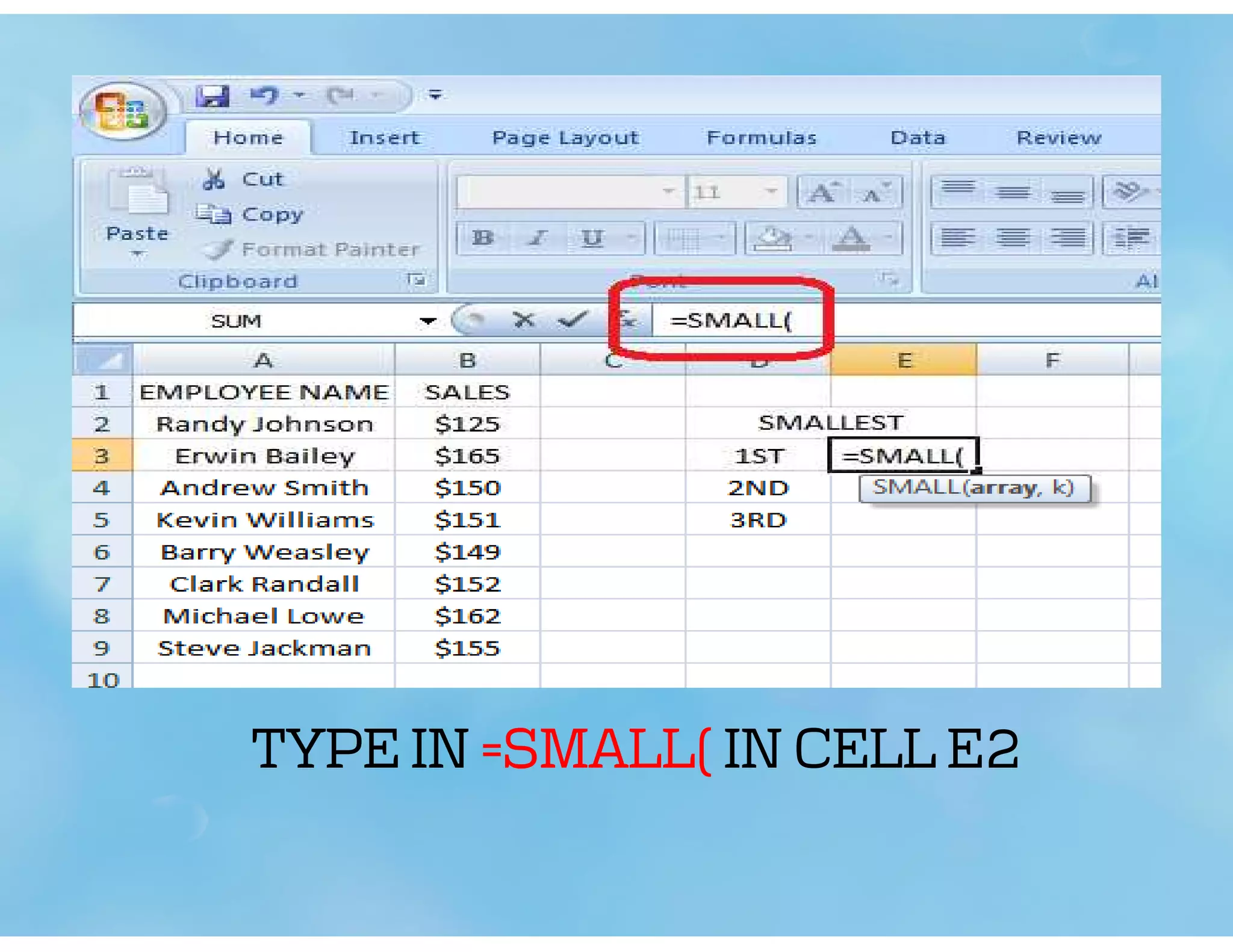Click the Format Painter brush
Screen dimensions: 1233x952
point(218,249)
